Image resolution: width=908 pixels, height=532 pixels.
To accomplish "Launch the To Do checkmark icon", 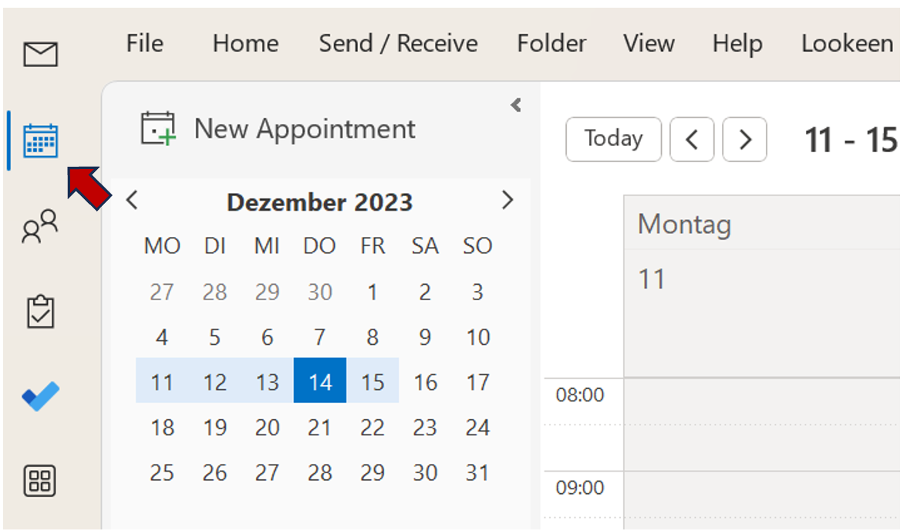I will 41,397.
